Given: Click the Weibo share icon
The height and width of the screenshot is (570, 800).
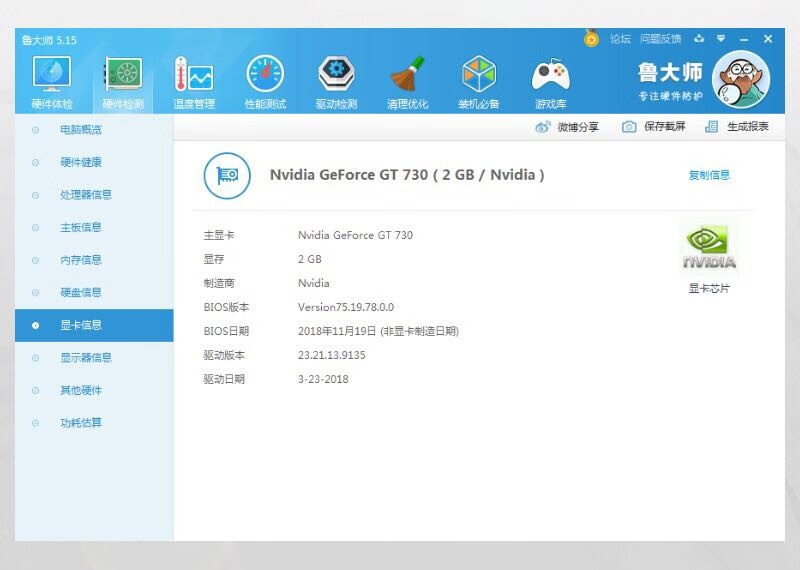Looking at the screenshot, I should point(543,127).
